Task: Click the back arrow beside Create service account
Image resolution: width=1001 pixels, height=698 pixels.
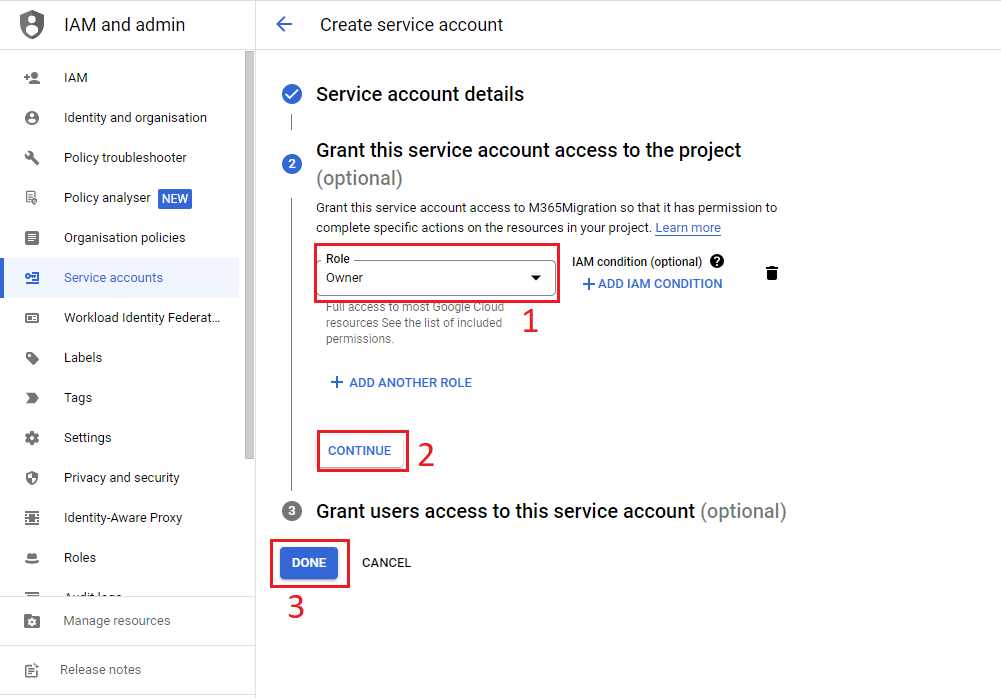Action: pos(284,24)
